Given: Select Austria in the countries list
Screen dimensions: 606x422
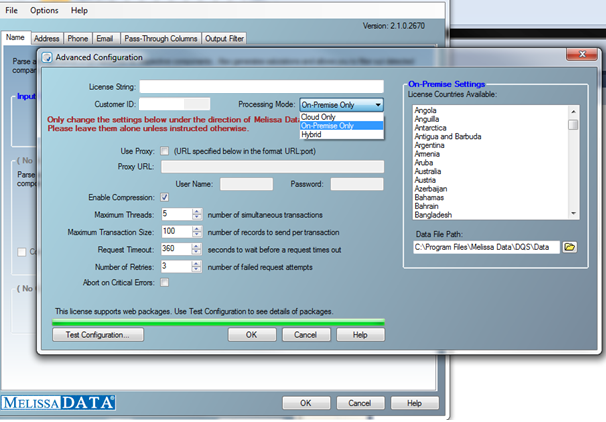Looking at the screenshot, I should coord(425,180).
